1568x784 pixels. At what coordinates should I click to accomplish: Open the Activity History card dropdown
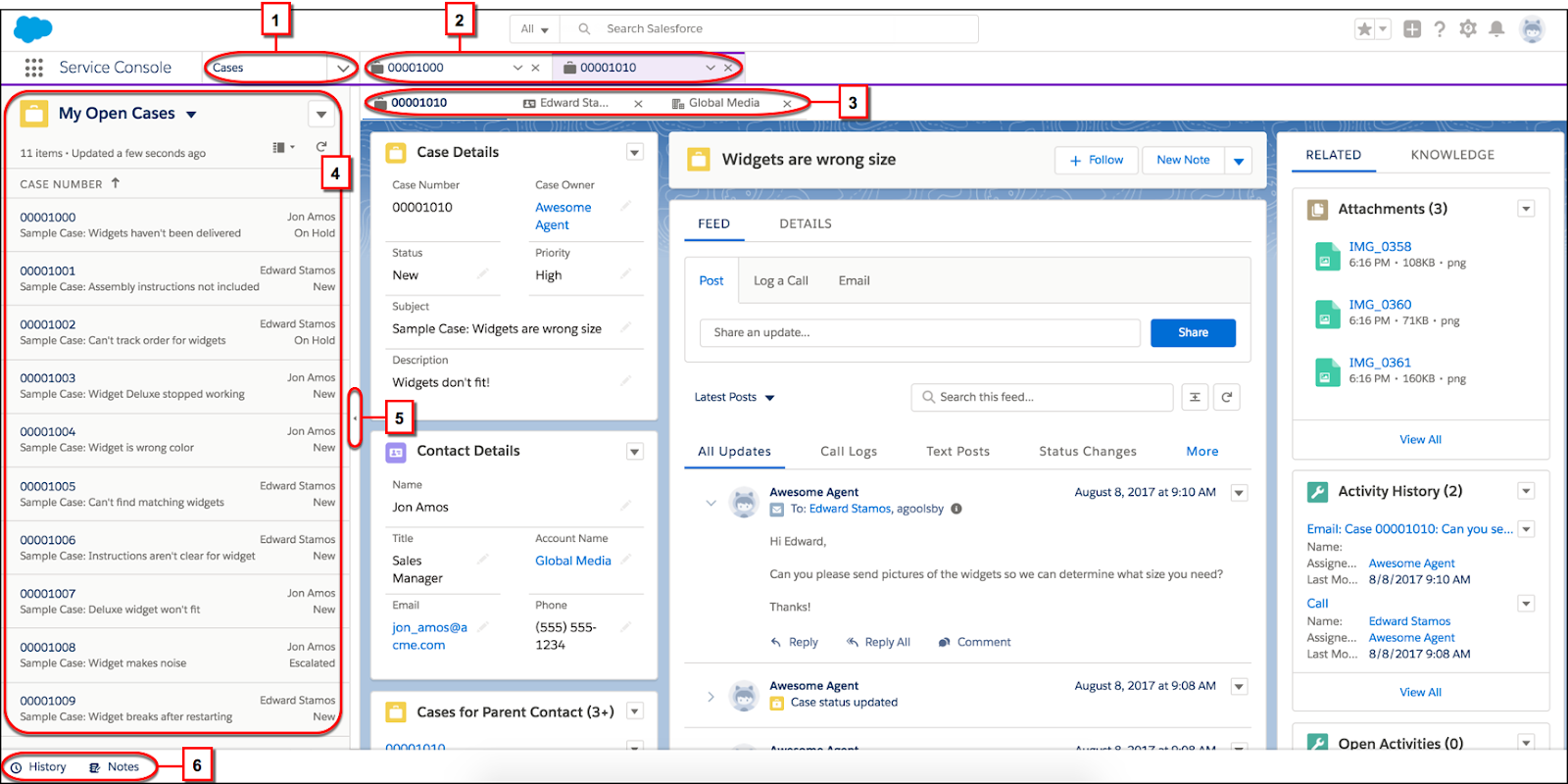1526,491
